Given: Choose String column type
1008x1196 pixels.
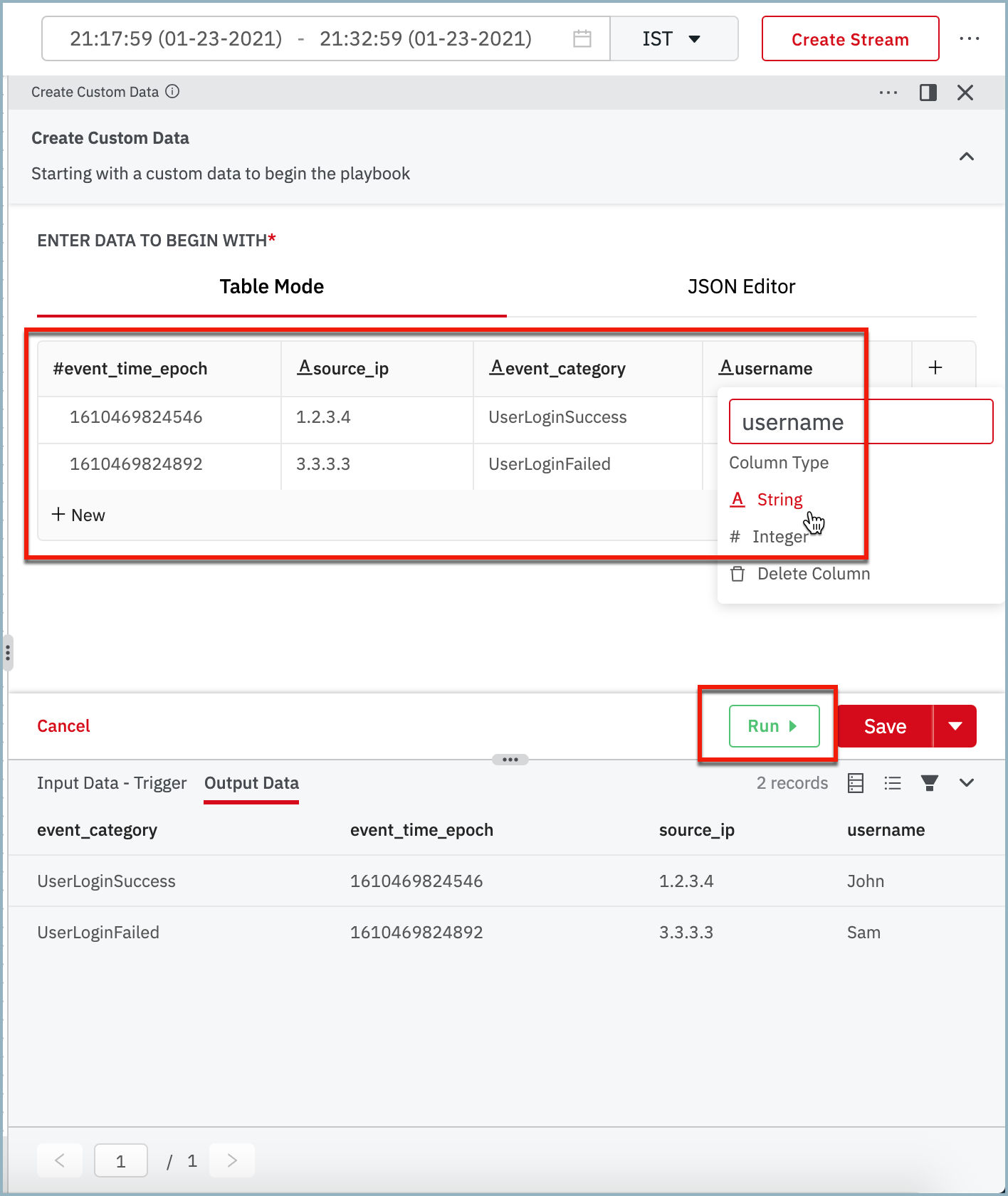Looking at the screenshot, I should (x=767, y=500).
